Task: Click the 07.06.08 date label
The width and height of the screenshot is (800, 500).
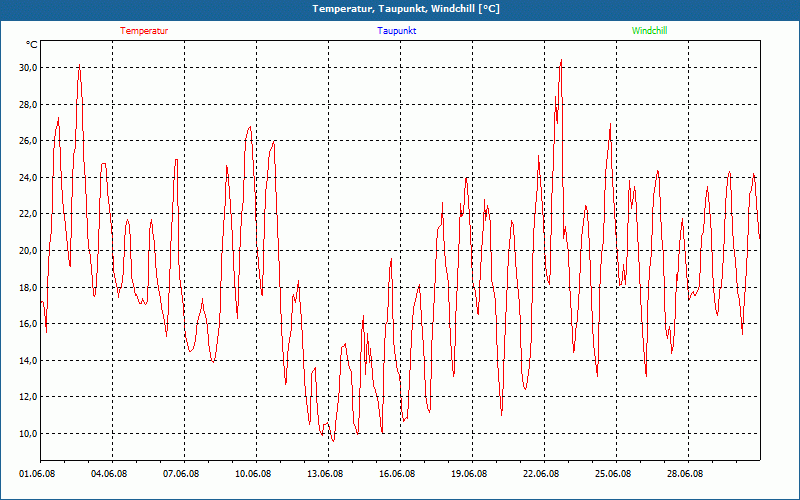Action: 181,474
